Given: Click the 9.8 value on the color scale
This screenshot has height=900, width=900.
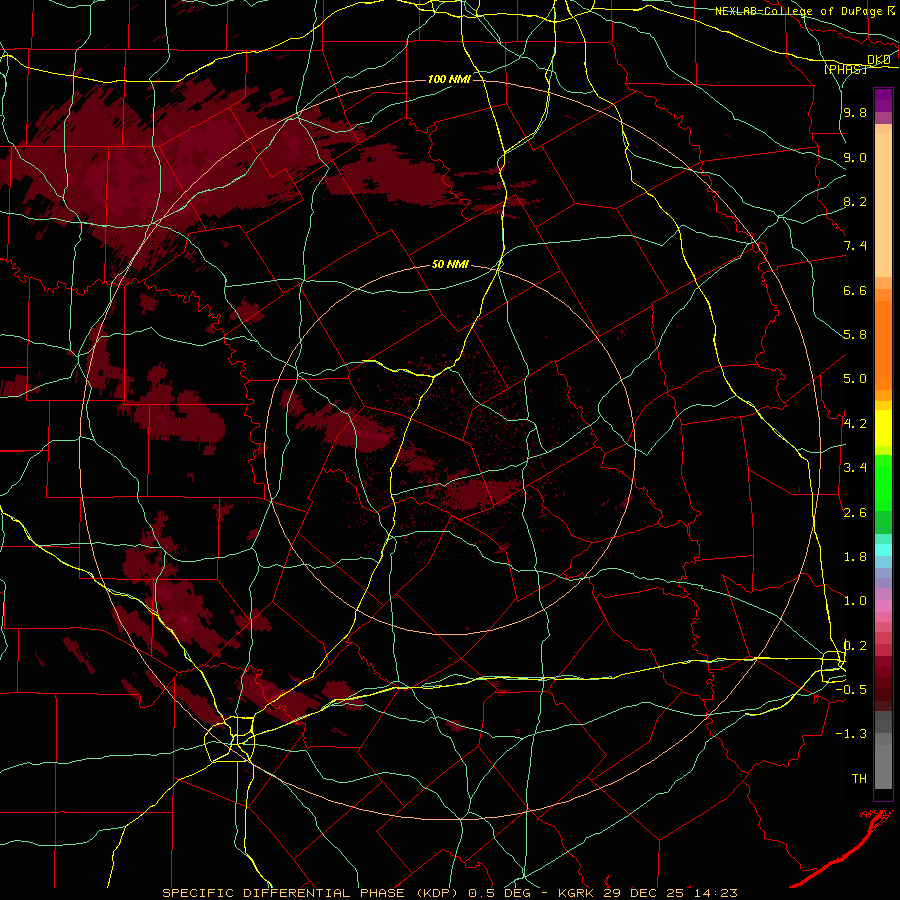Looking at the screenshot, I should coord(855,112).
